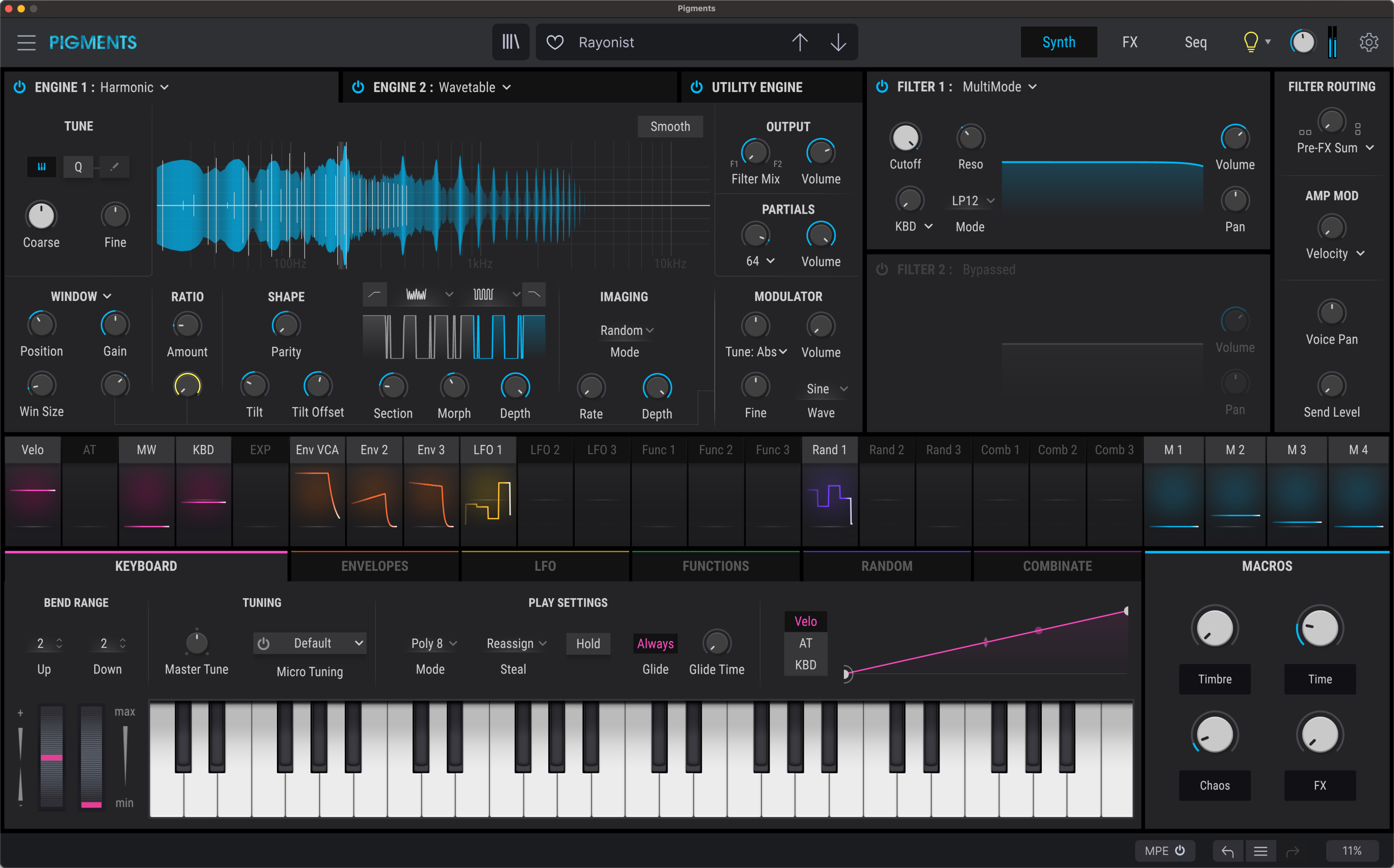Select the keyboard tune mode icon
1394x868 pixels.
(41, 167)
